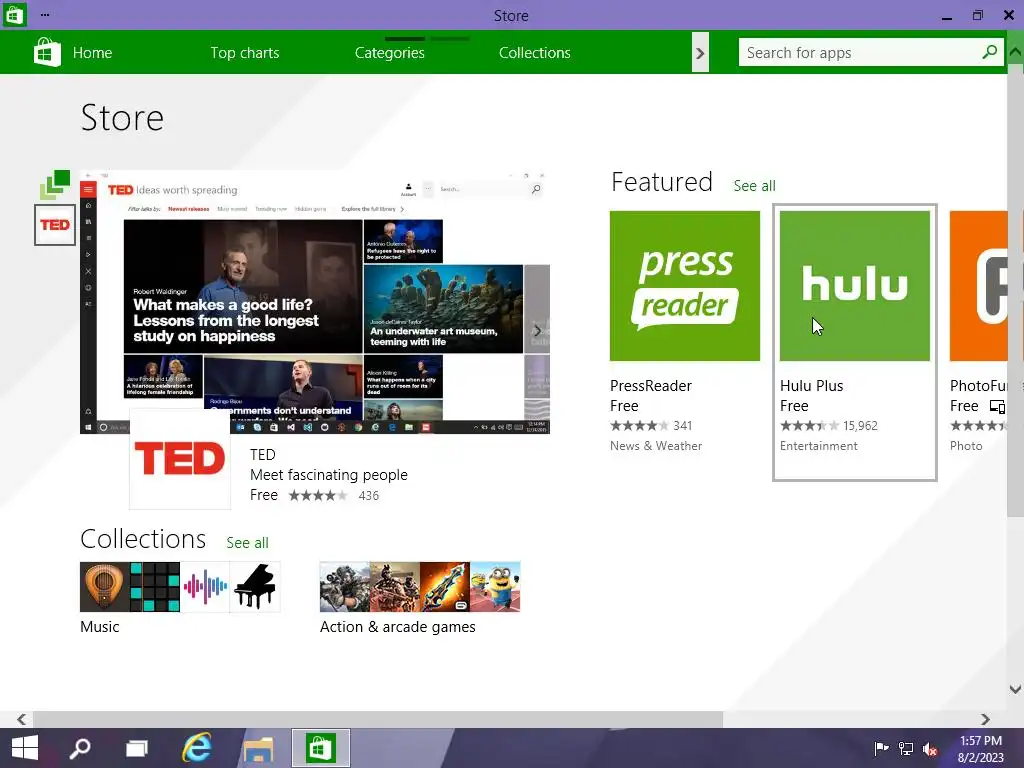
Task: Go to Collections in the navigation bar
Action: (534, 53)
